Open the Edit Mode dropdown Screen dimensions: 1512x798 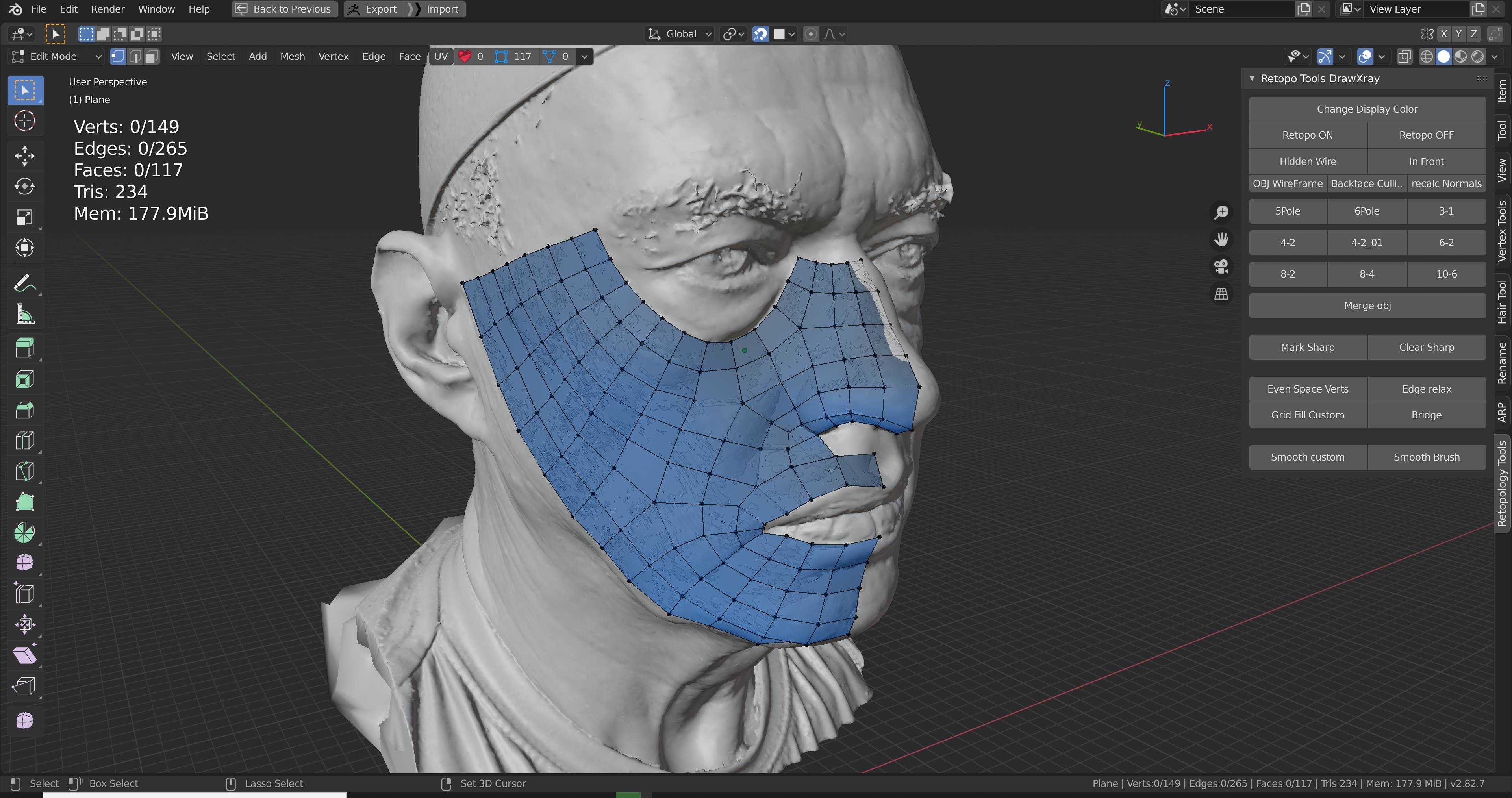(x=56, y=56)
